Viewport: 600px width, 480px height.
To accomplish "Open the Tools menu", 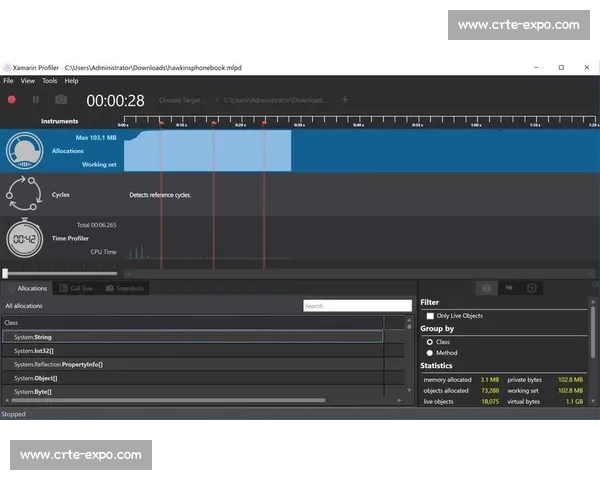I will (49, 81).
